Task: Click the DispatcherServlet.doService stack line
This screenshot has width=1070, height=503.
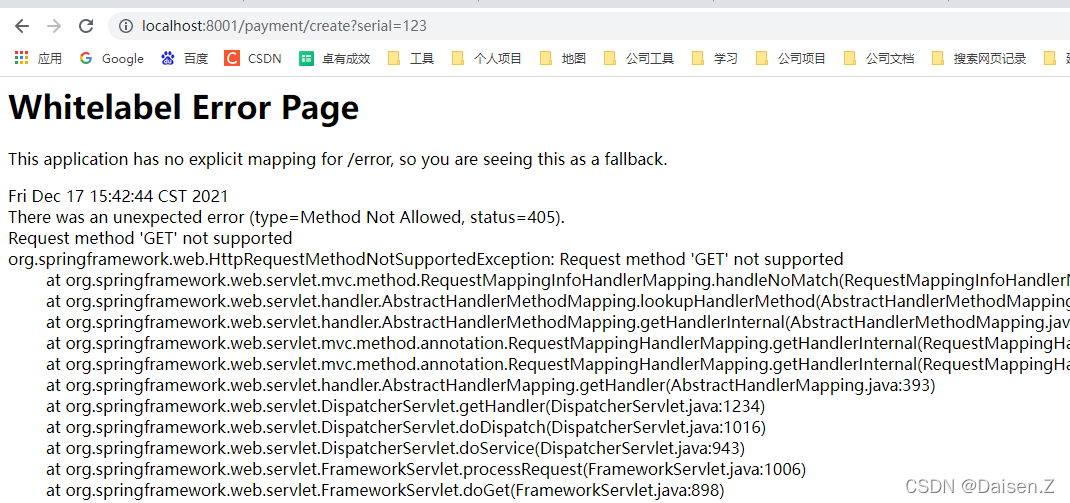Action: (x=396, y=448)
